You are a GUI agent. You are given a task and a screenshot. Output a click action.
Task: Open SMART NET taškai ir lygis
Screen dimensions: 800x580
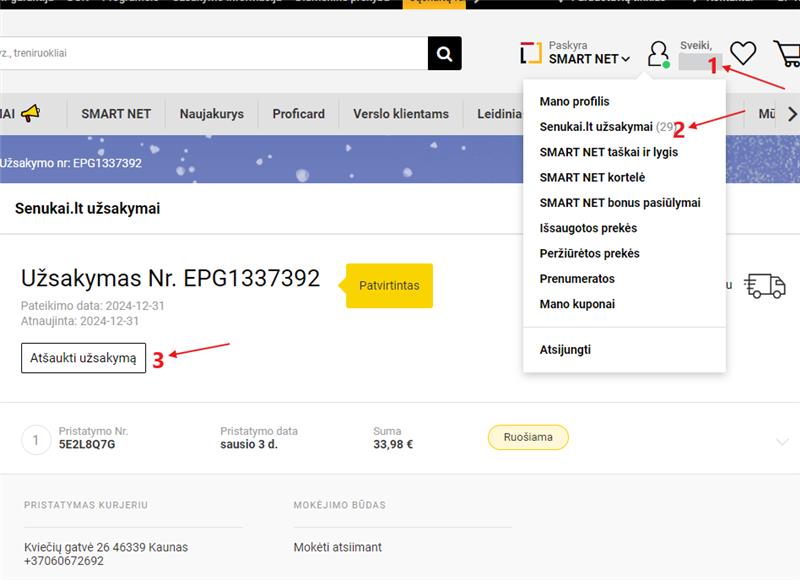[609, 152]
